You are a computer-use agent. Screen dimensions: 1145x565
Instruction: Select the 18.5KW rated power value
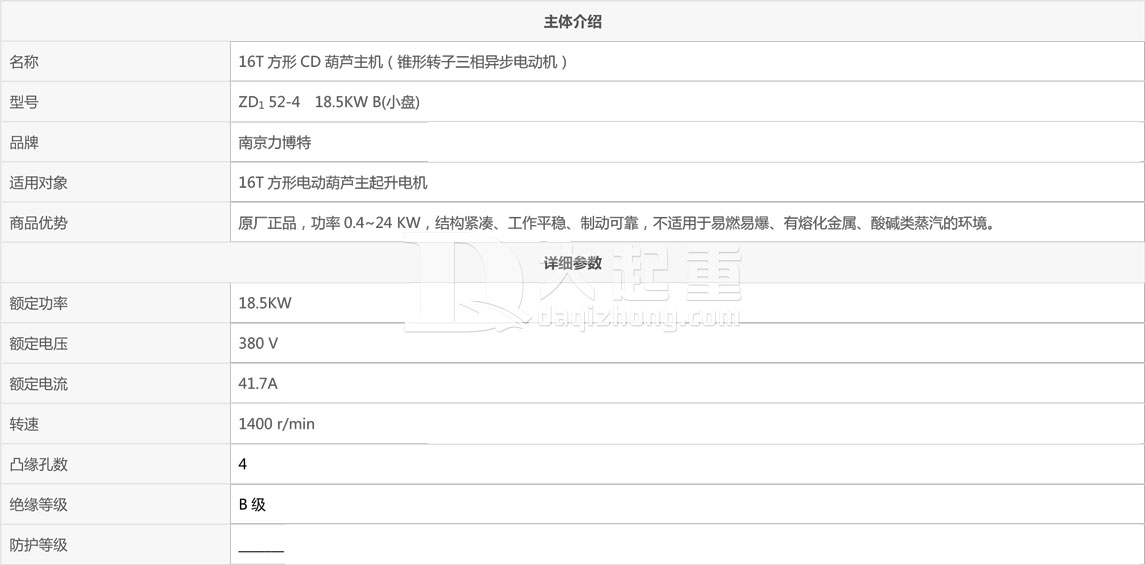pos(265,303)
